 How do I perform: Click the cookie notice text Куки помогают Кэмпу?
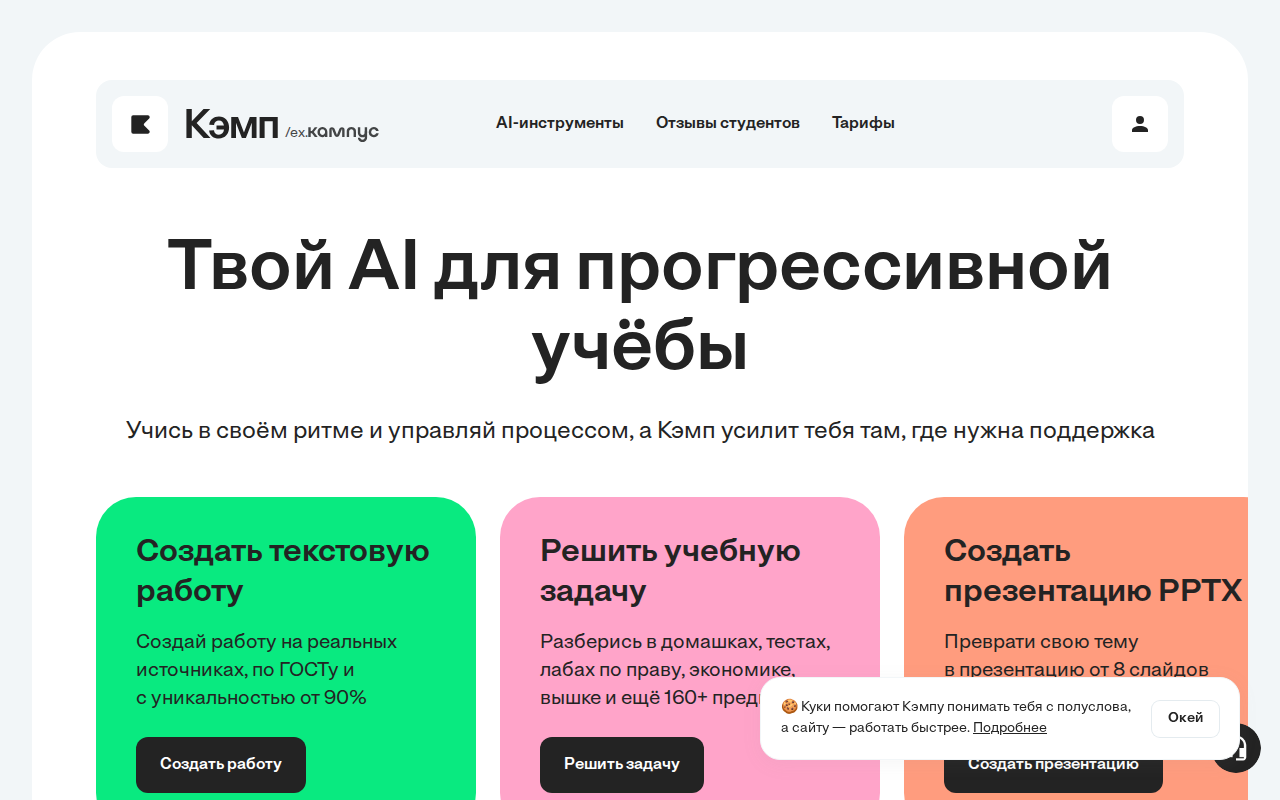tap(956, 717)
